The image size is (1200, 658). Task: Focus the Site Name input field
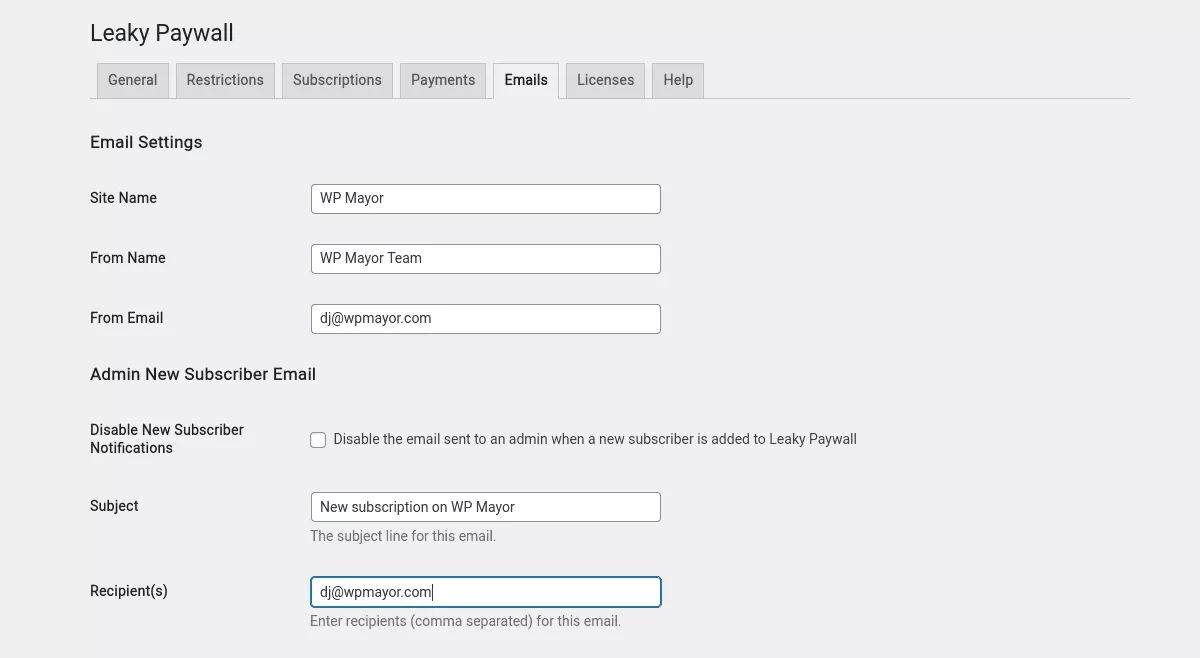coord(486,199)
